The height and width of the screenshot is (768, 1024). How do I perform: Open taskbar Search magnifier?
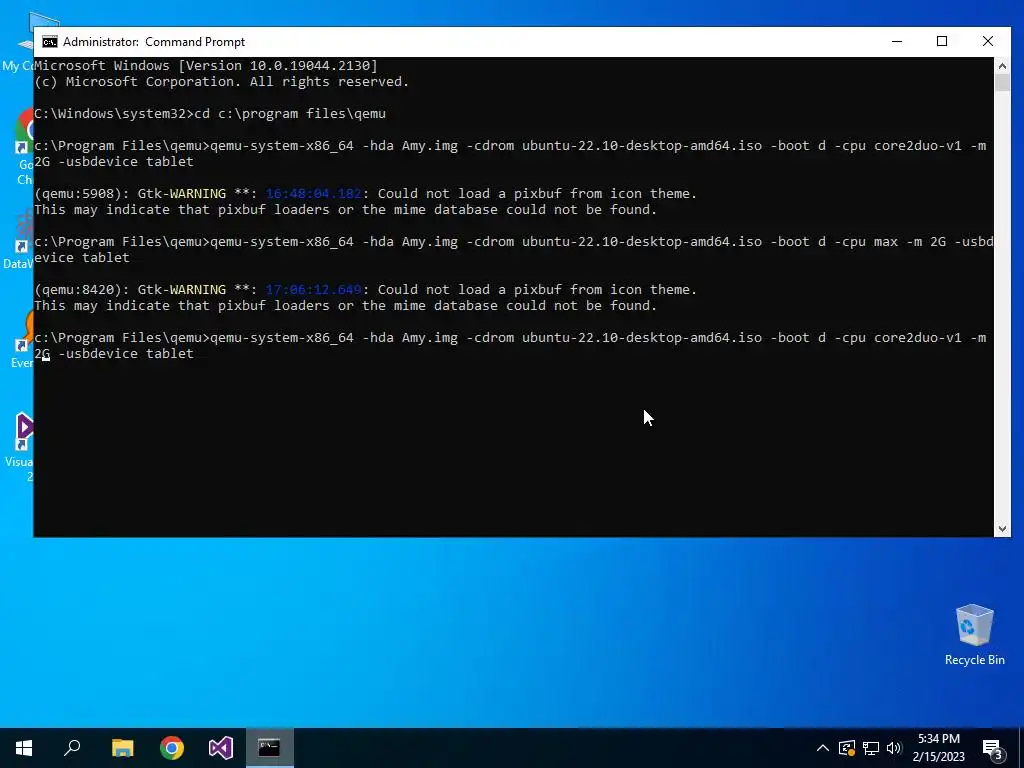click(72, 748)
